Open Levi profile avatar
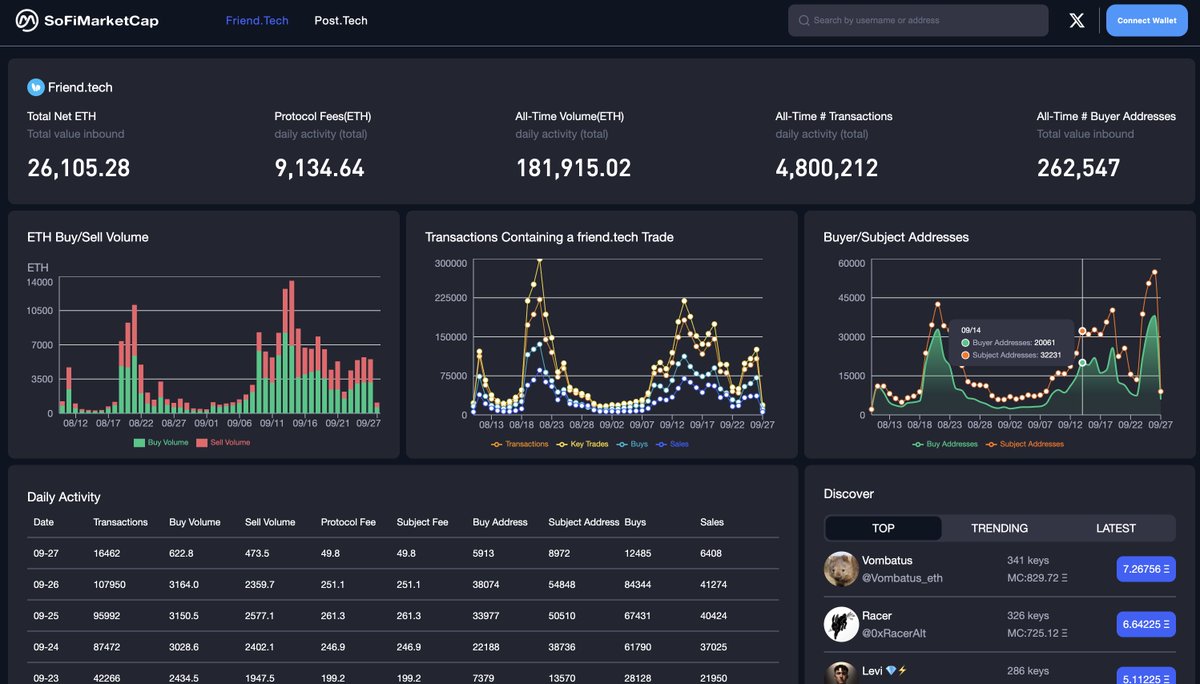The image size is (1200, 684). pos(841,675)
